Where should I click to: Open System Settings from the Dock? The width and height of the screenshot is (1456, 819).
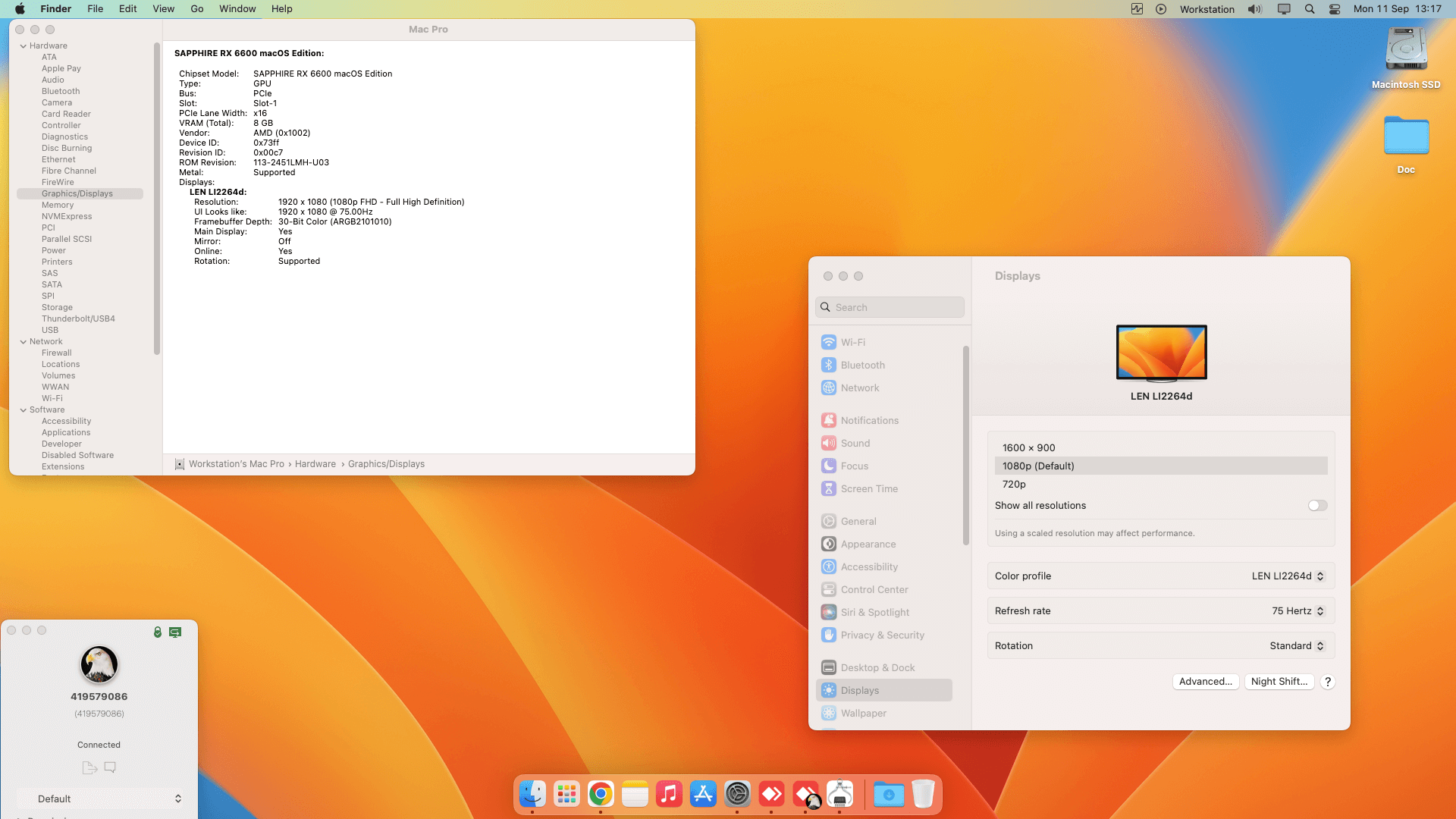click(737, 794)
